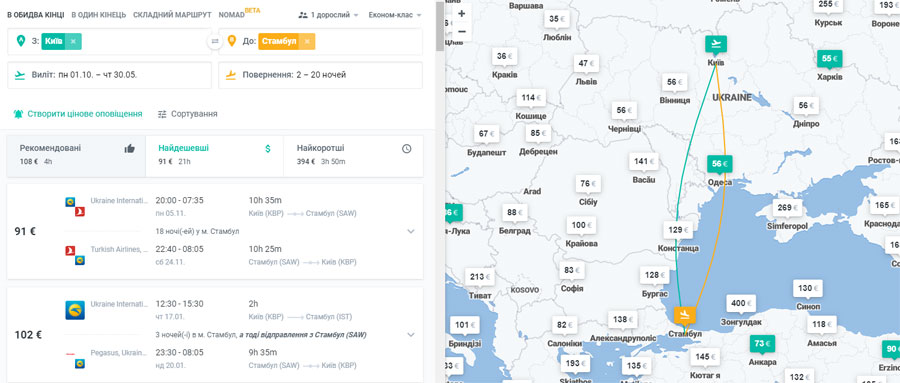Zoom in on the map
This screenshot has height=383, width=900.
[x=461, y=13]
